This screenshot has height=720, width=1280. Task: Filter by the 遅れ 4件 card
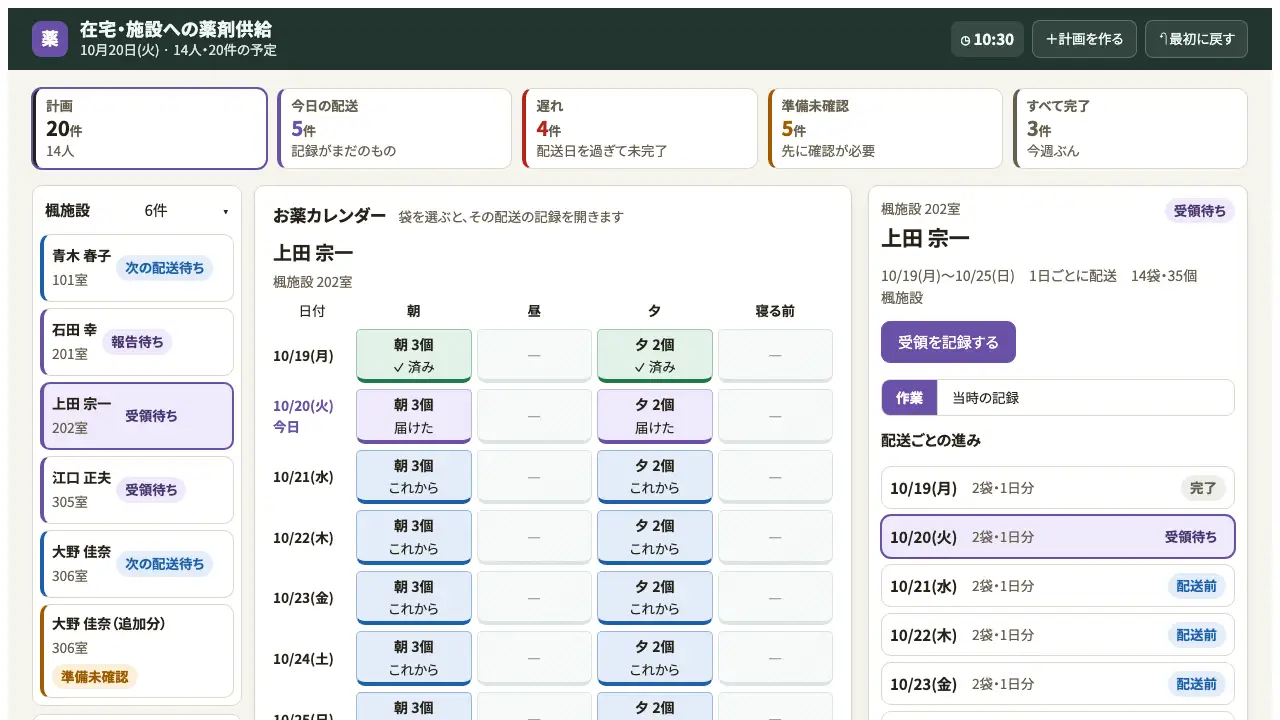(639, 128)
